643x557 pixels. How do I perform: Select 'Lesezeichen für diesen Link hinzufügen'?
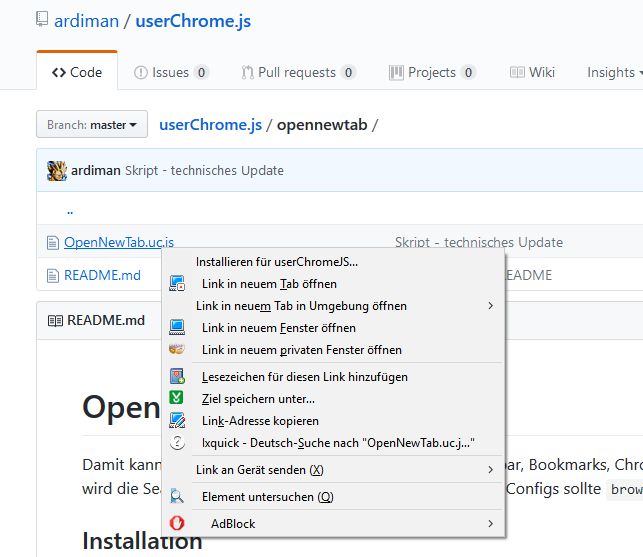(x=333, y=377)
